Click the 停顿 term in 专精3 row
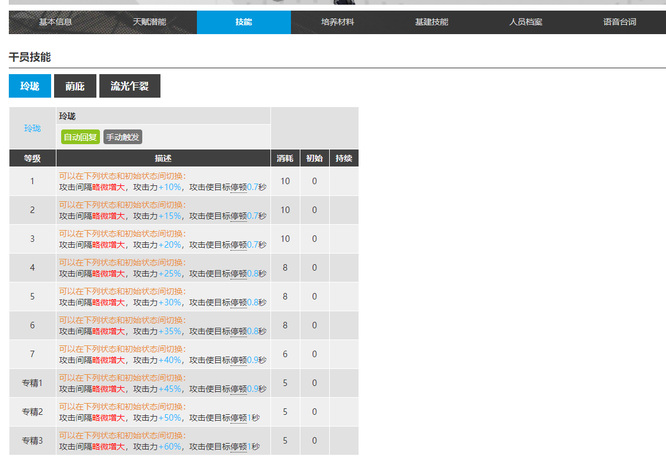Image resolution: width=666 pixels, height=466 pixels. [238, 447]
